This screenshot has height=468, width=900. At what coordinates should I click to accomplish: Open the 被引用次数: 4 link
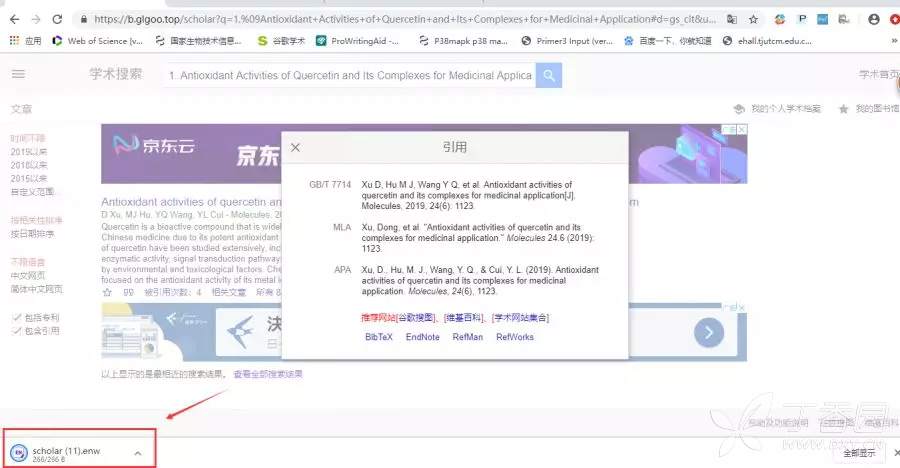tap(173, 292)
